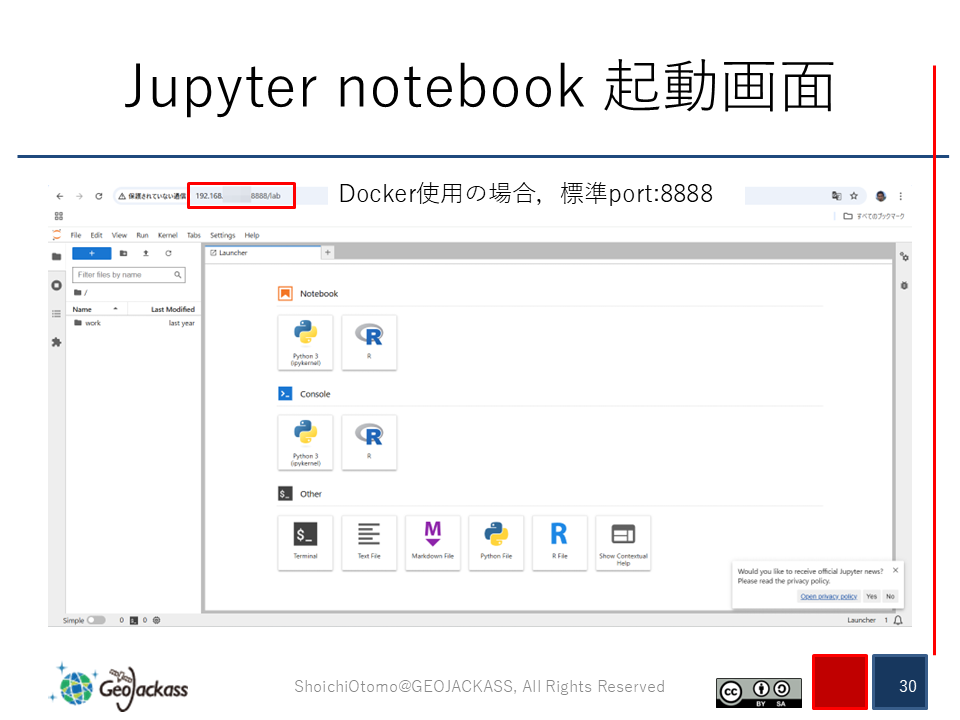Click the browser forward arrow

79,196
